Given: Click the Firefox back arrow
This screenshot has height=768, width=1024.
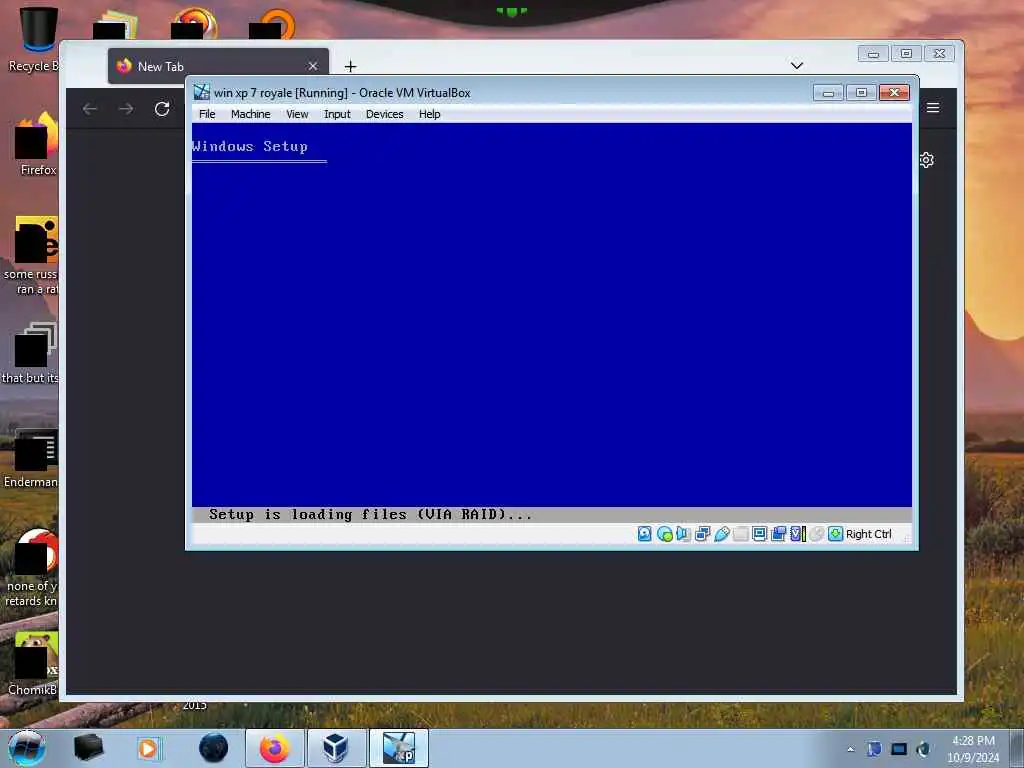Looking at the screenshot, I should tap(90, 108).
